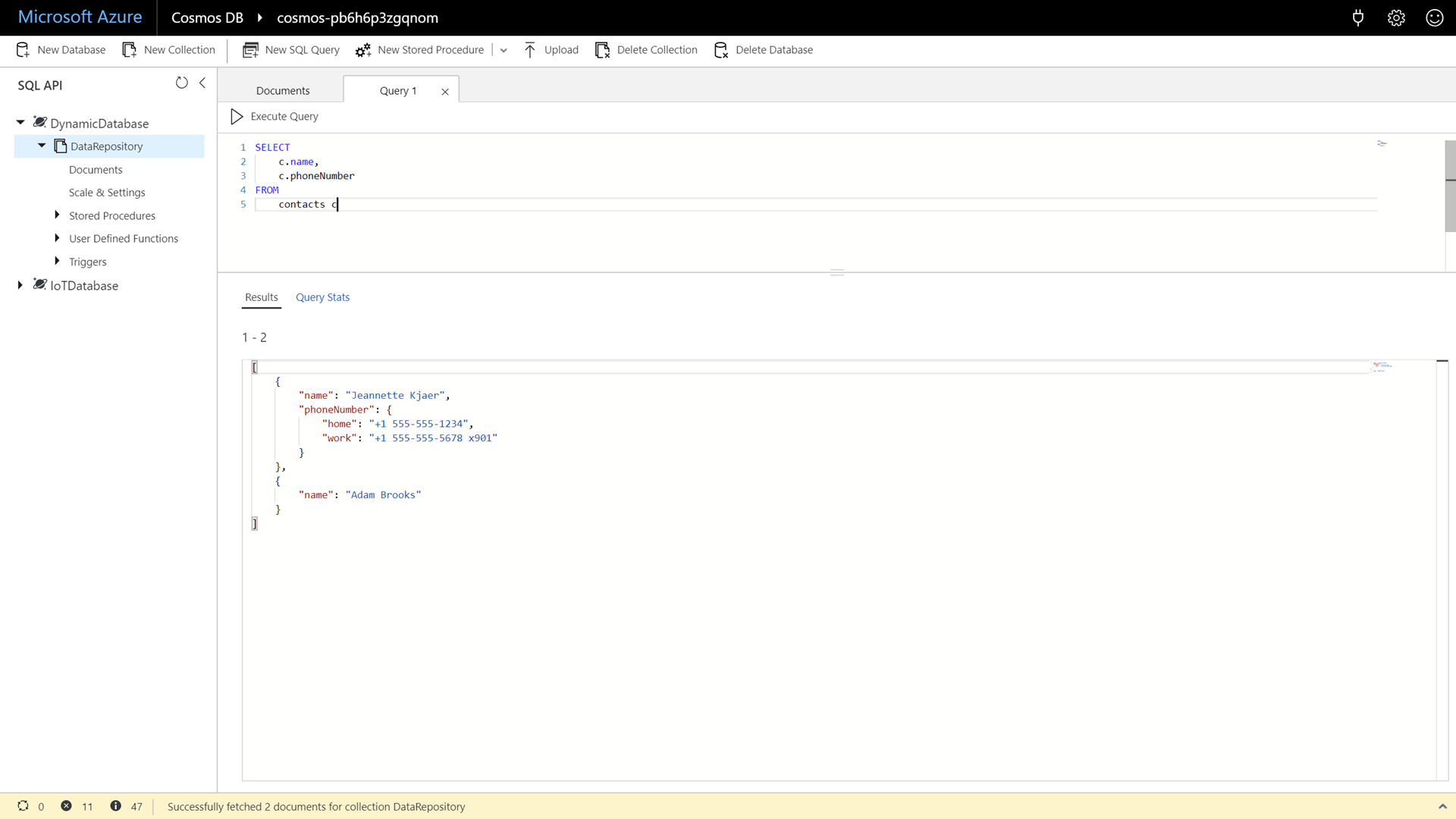Collapse the SQL API side panel
This screenshot has height=819, width=1456.
[202, 83]
